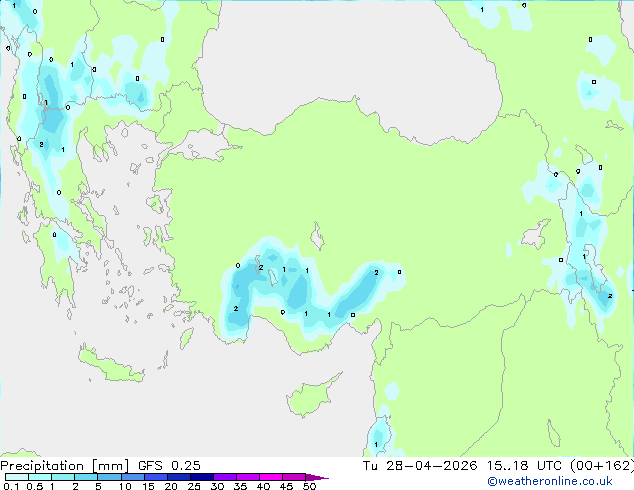Image resolution: width=634 pixels, height=490 pixels.
Task: Click the "(00+162)" forecast offset text
Action: pos(602,466)
